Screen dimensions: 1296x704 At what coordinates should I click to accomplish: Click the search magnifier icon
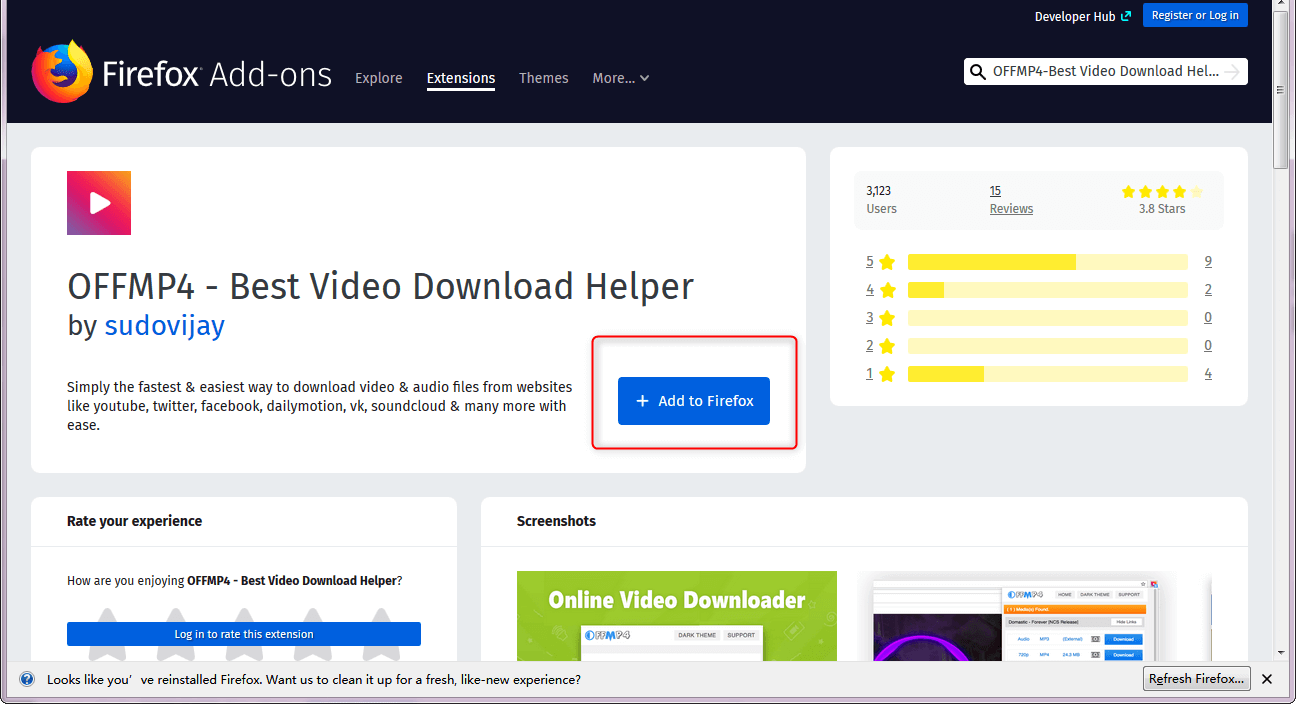(978, 72)
